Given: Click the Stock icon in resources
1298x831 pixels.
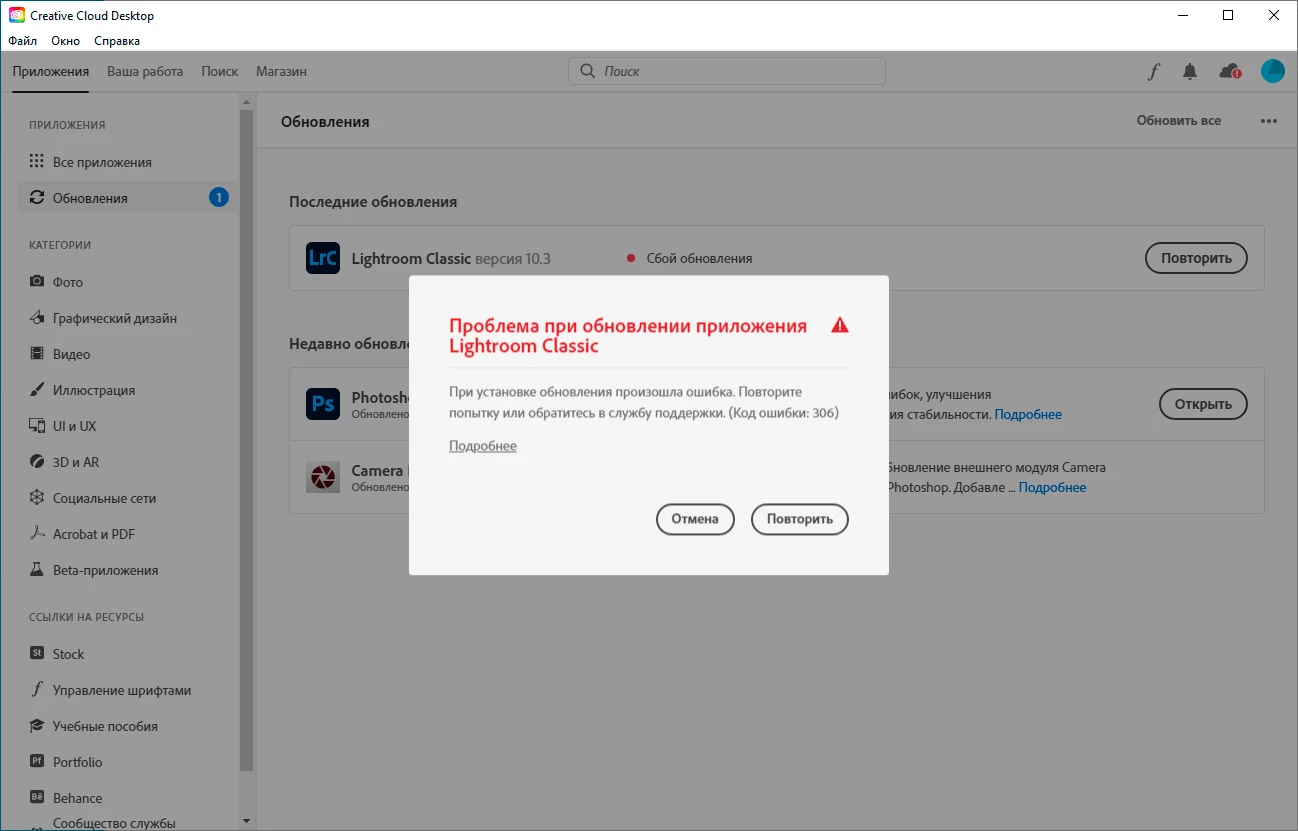Looking at the screenshot, I should (x=37, y=654).
